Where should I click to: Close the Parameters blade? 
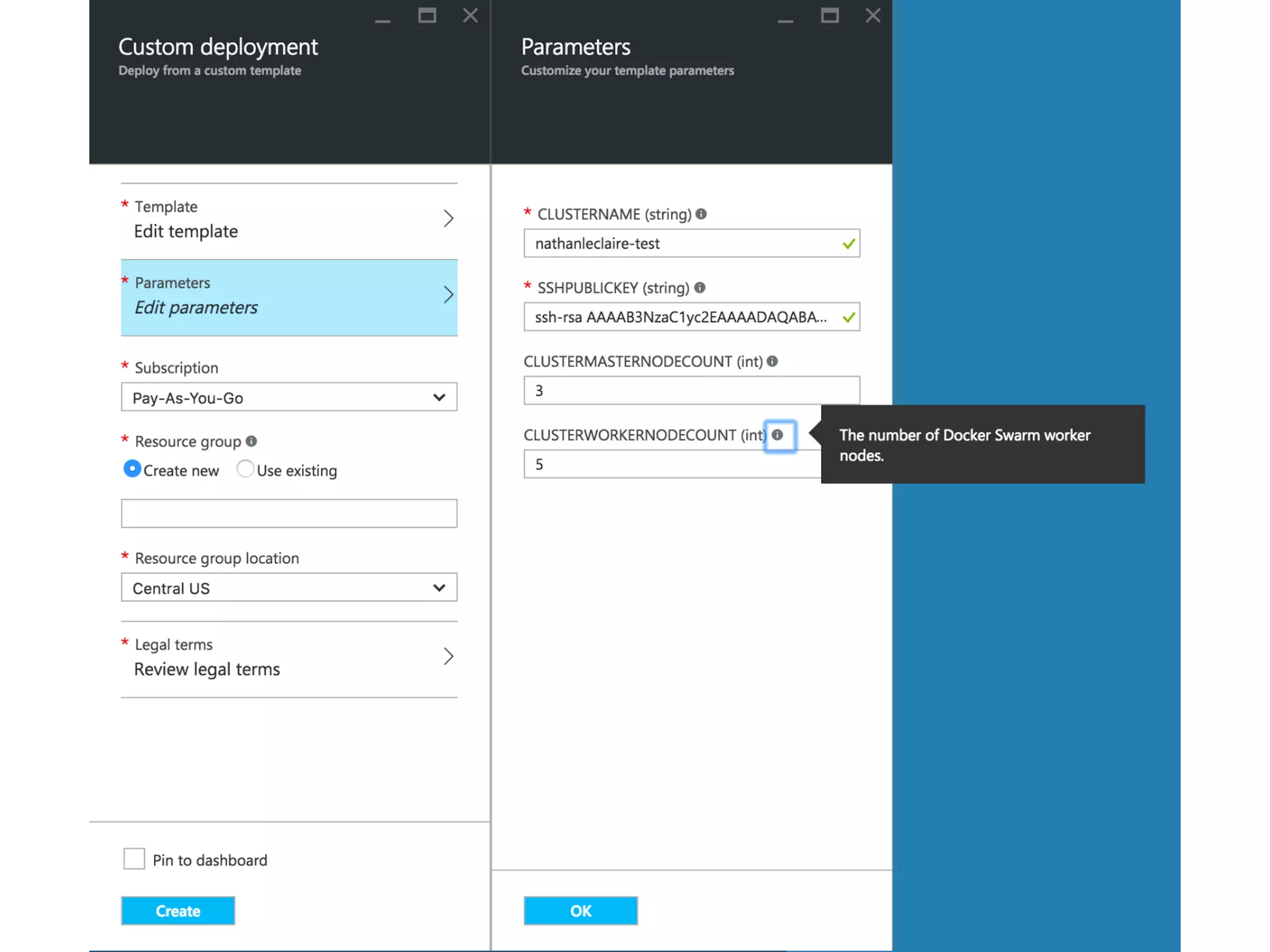[x=873, y=15]
